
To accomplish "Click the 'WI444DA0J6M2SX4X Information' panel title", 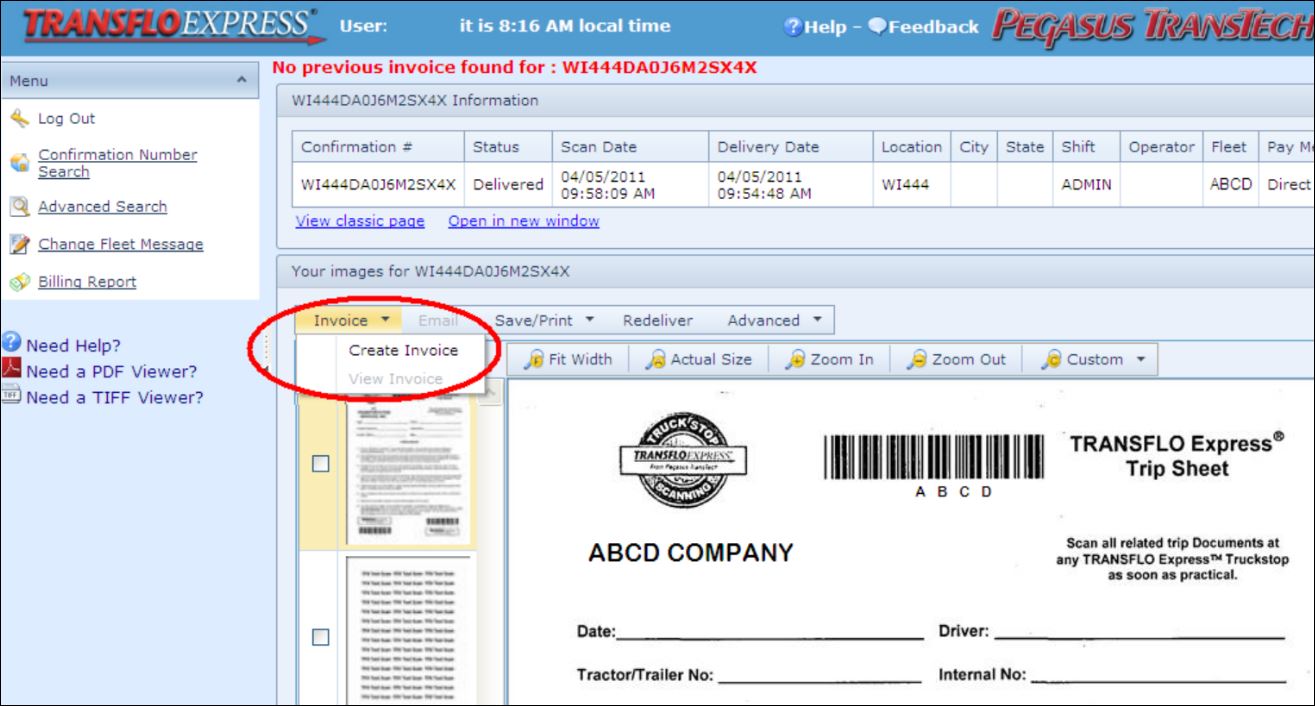I will tap(414, 100).
